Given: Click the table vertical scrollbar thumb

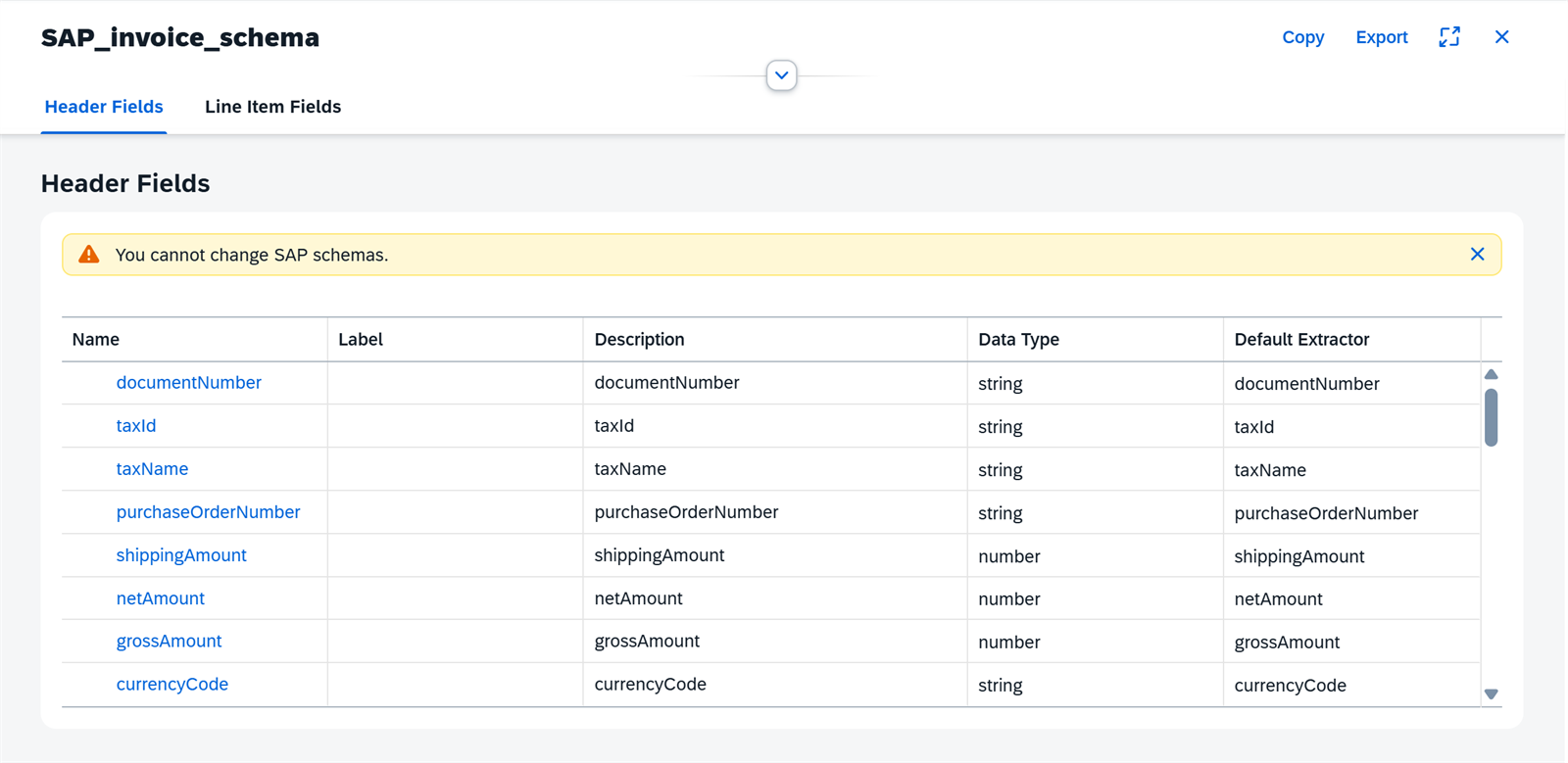Looking at the screenshot, I should coord(1491,417).
